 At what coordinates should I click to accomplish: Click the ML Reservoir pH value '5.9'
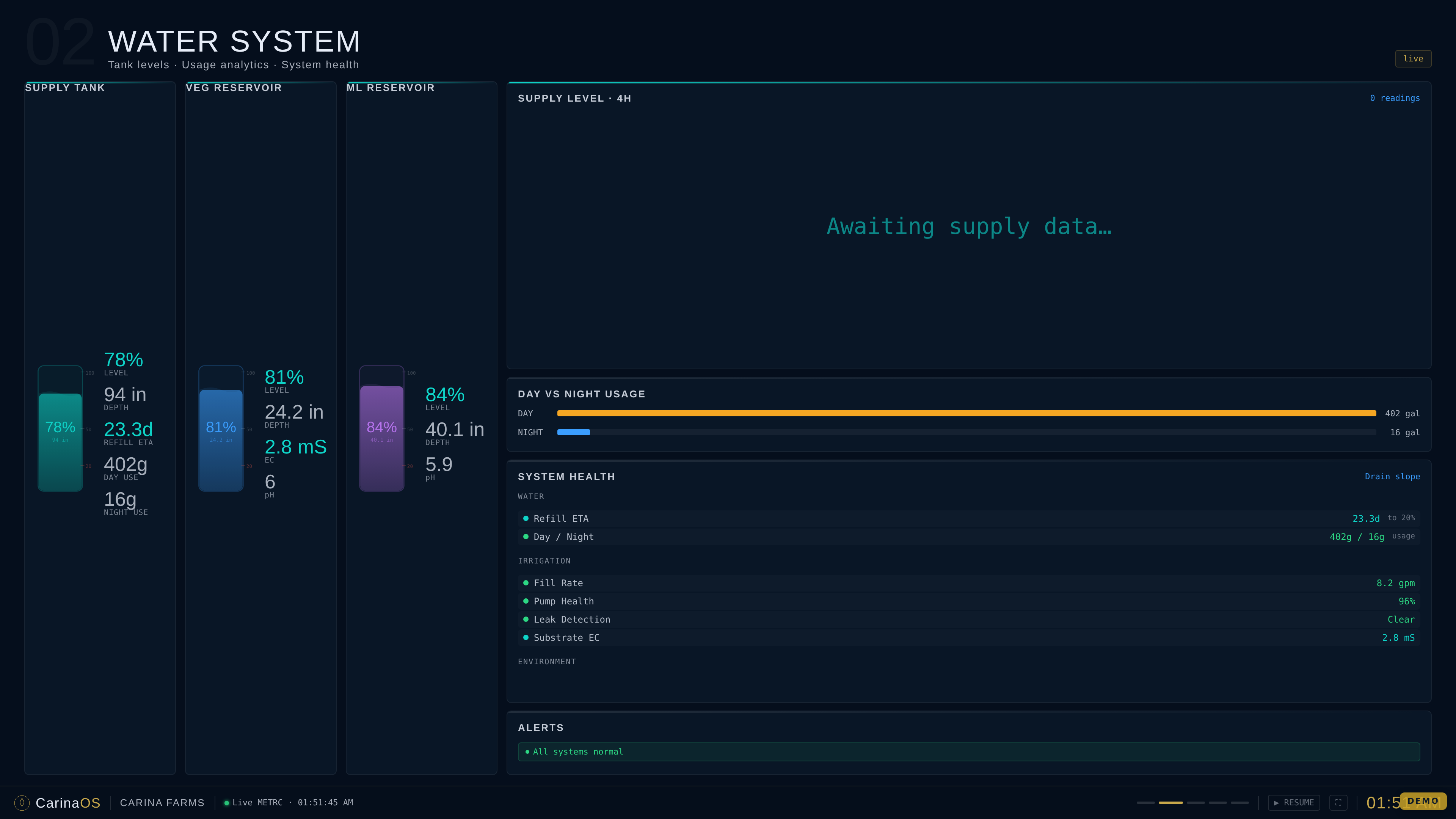pyautogui.click(x=439, y=464)
